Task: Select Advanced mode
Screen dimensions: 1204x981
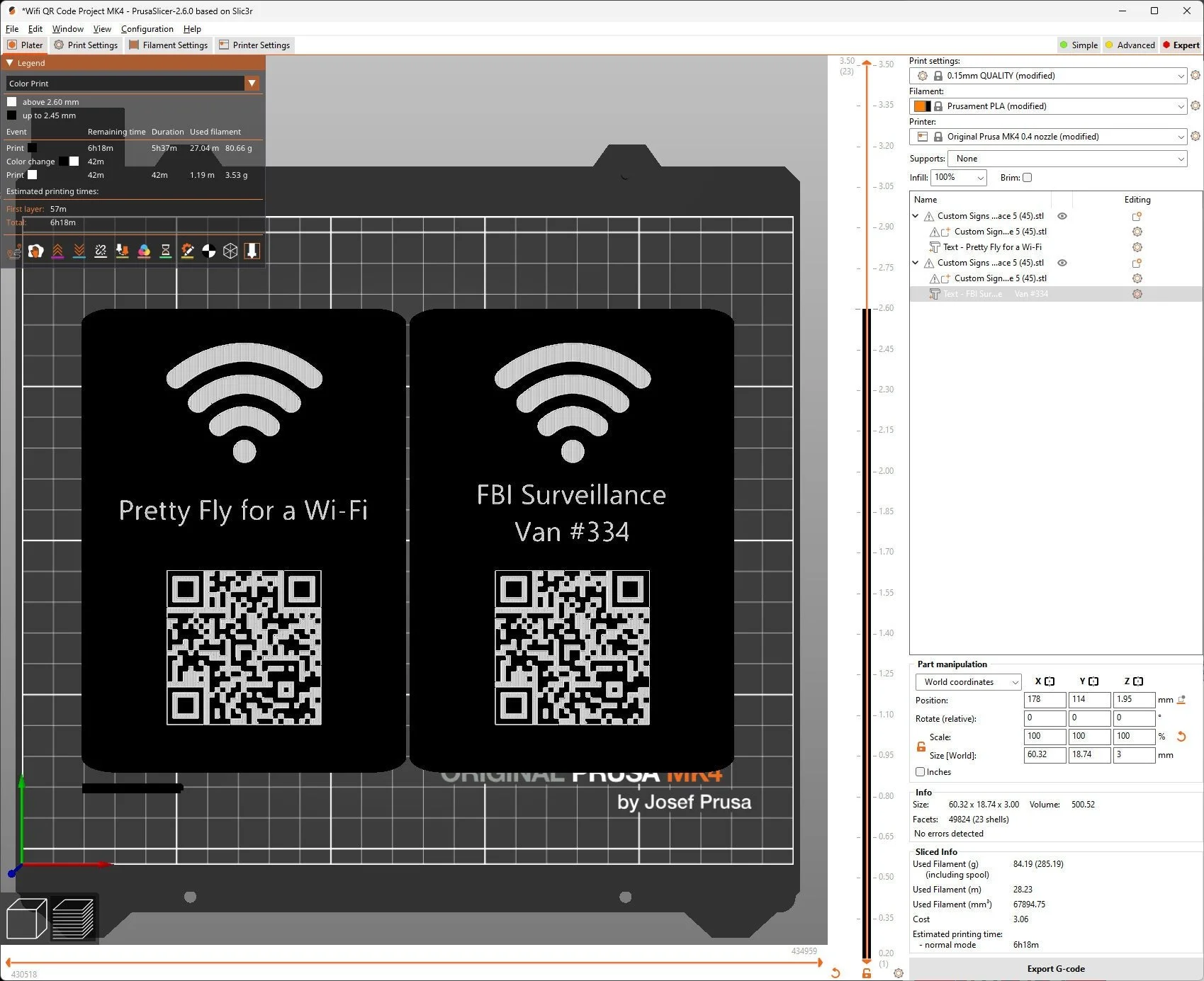Action: click(x=1130, y=45)
